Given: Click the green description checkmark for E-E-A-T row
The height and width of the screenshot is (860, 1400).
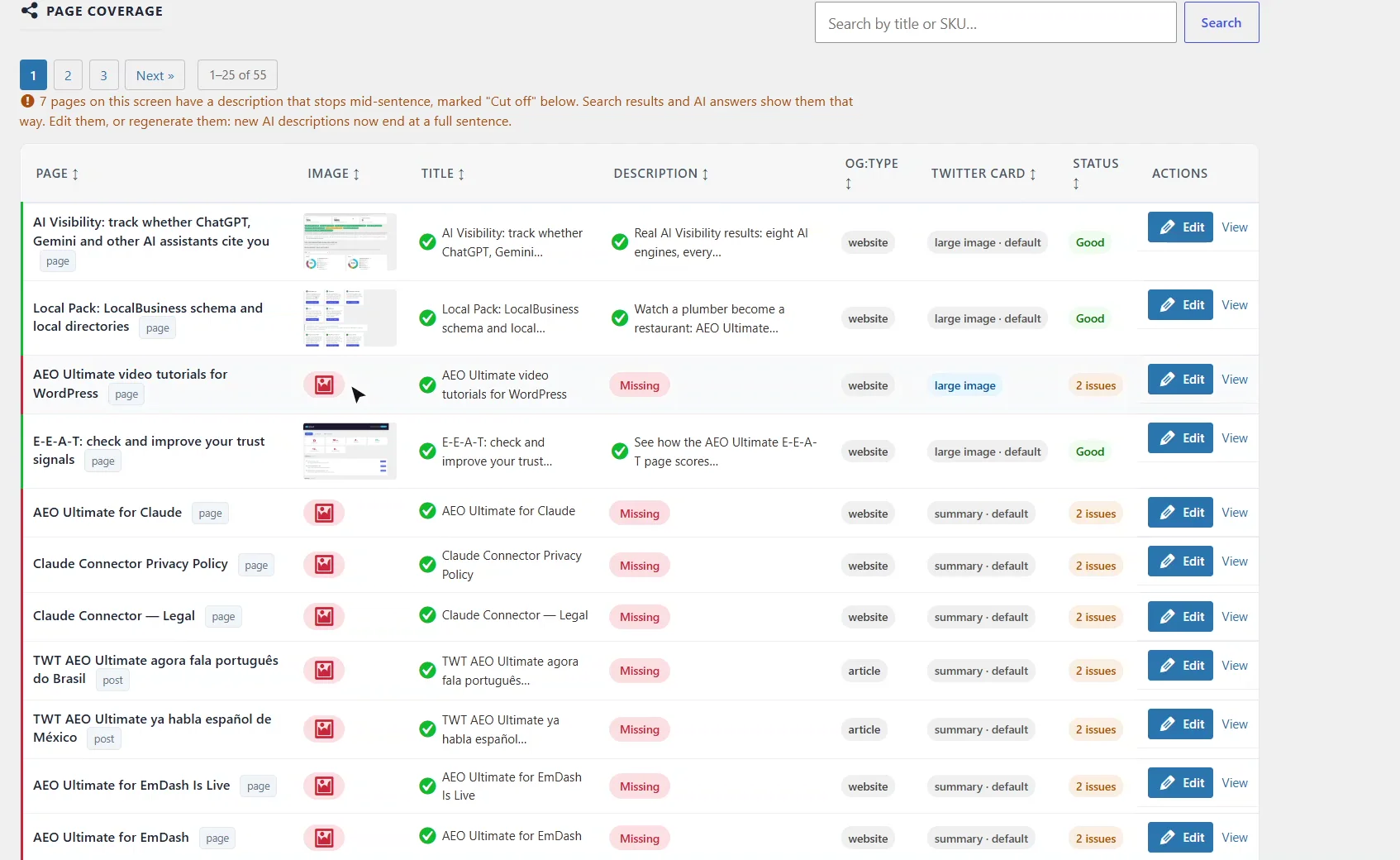Looking at the screenshot, I should (620, 451).
